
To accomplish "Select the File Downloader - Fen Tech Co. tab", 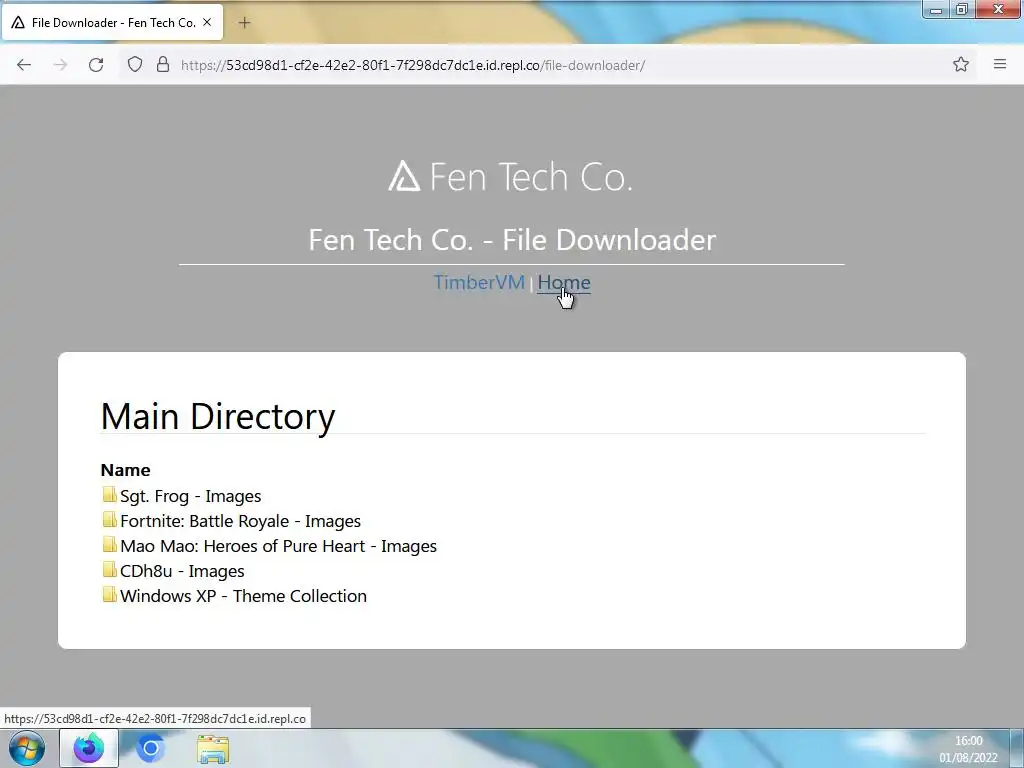I will click(x=112, y=22).
